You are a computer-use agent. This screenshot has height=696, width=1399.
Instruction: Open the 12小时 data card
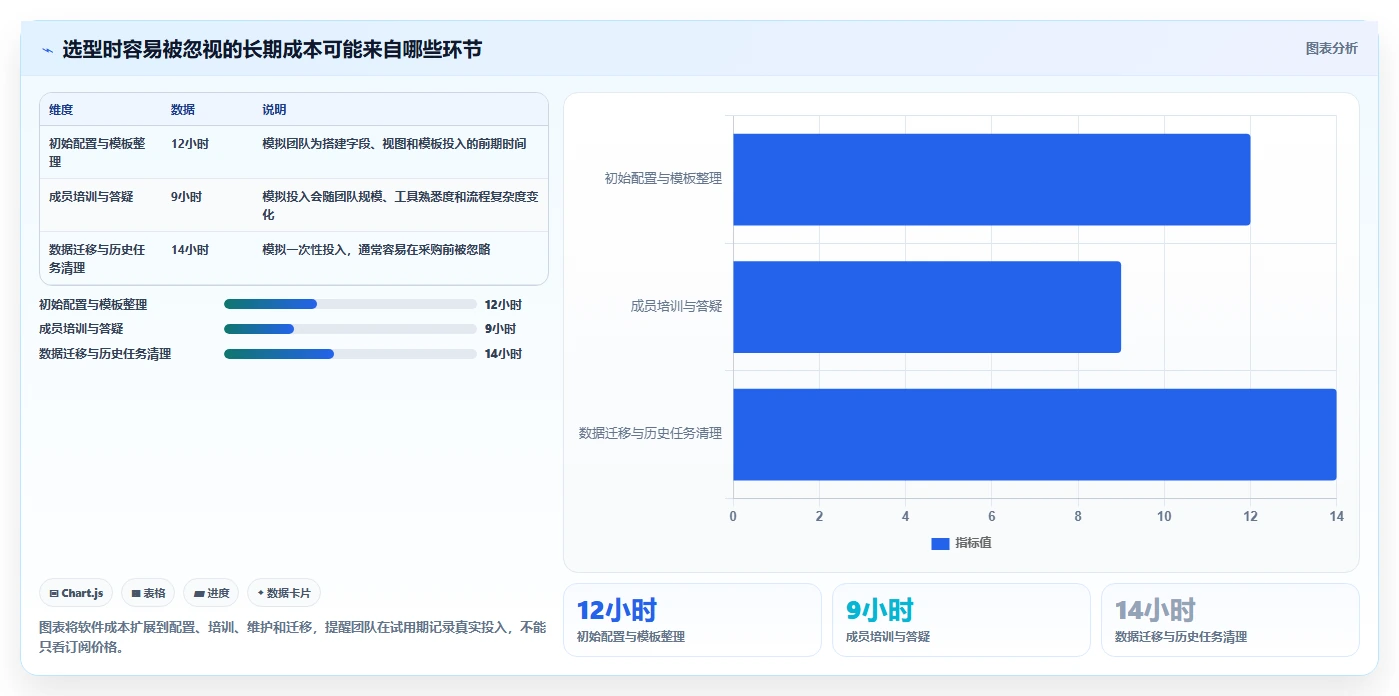tap(692, 620)
